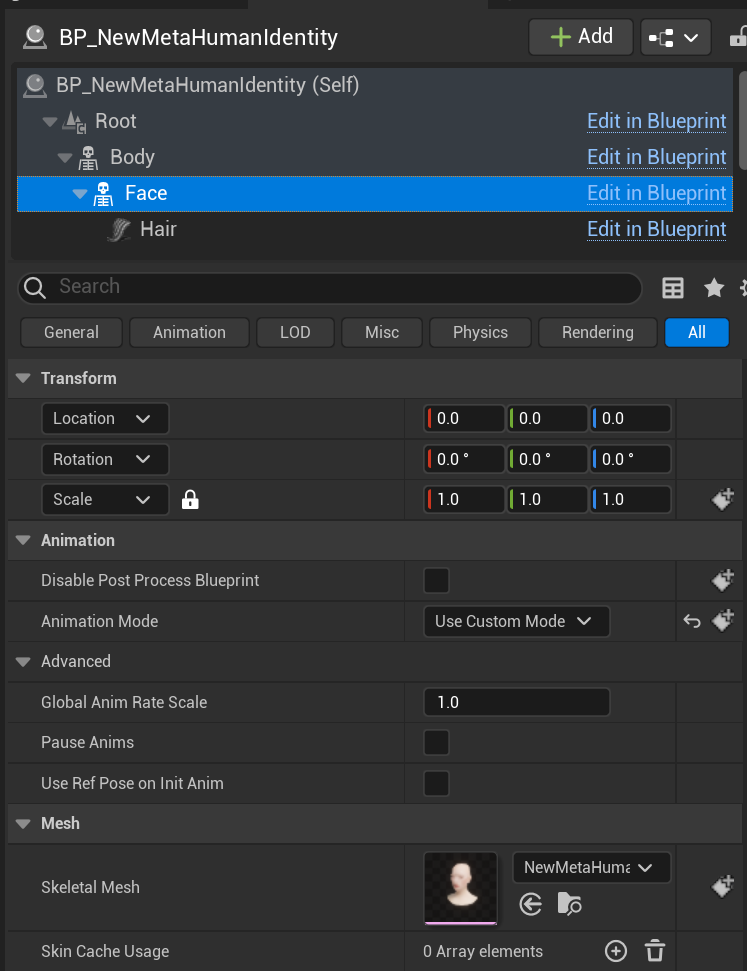Screen dimensions: 747x971
Task: Click Scale X value field
Action: [x=464, y=500]
